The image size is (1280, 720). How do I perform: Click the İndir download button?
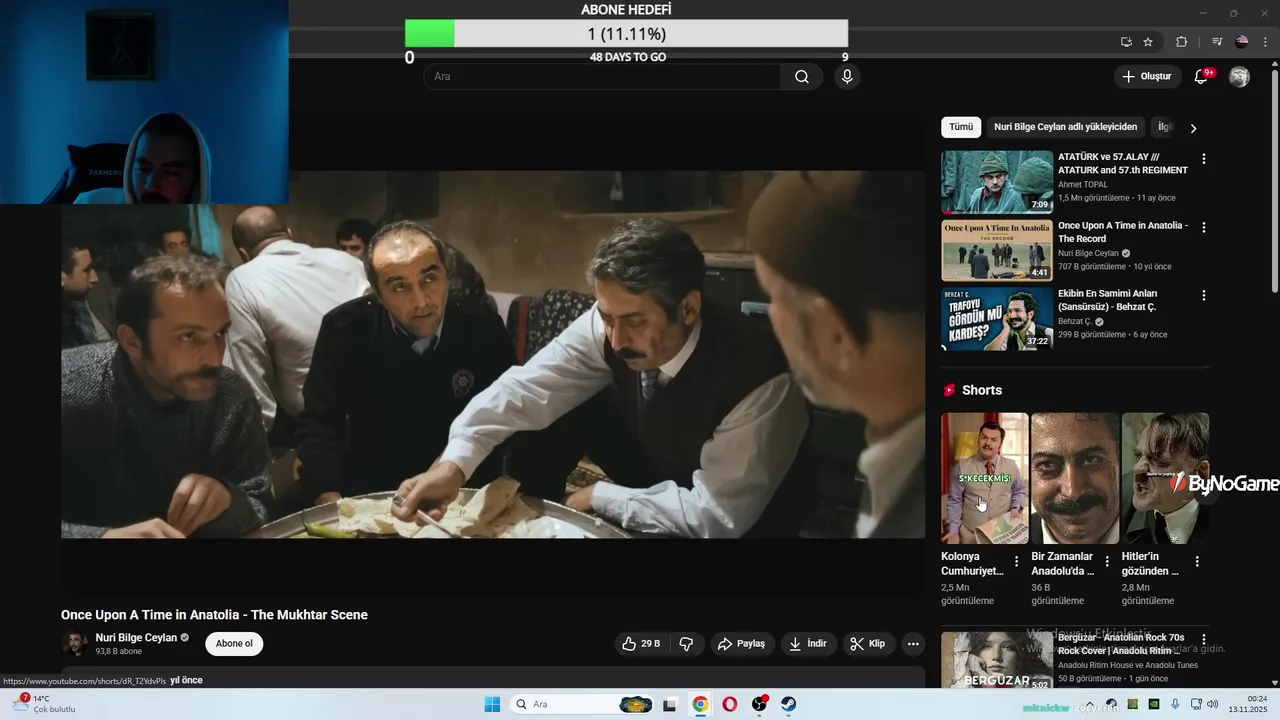point(808,644)
